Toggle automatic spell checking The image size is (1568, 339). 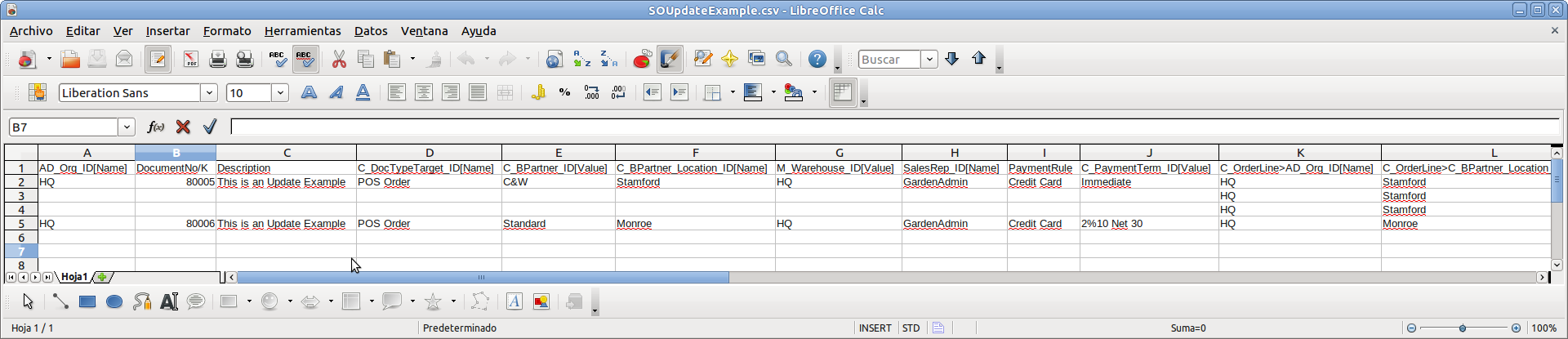pyautogui.click(x=304, y=60)
